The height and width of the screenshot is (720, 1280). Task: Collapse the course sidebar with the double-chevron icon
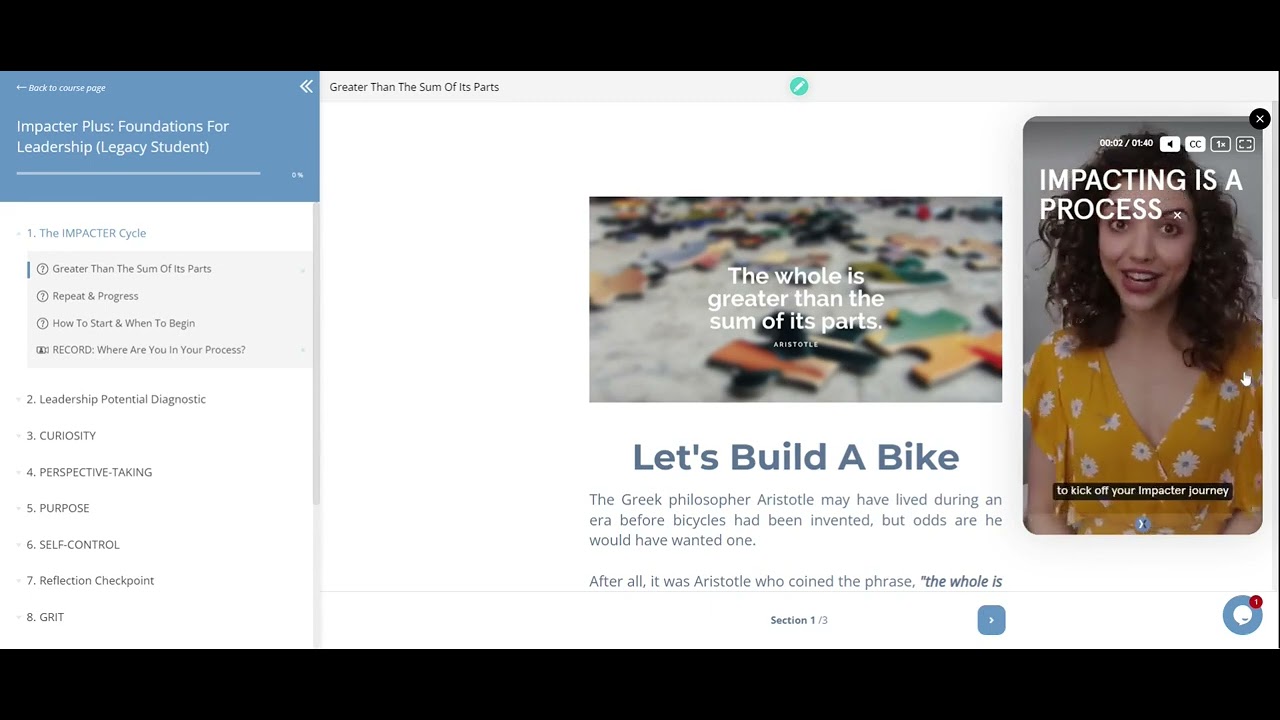306,87
